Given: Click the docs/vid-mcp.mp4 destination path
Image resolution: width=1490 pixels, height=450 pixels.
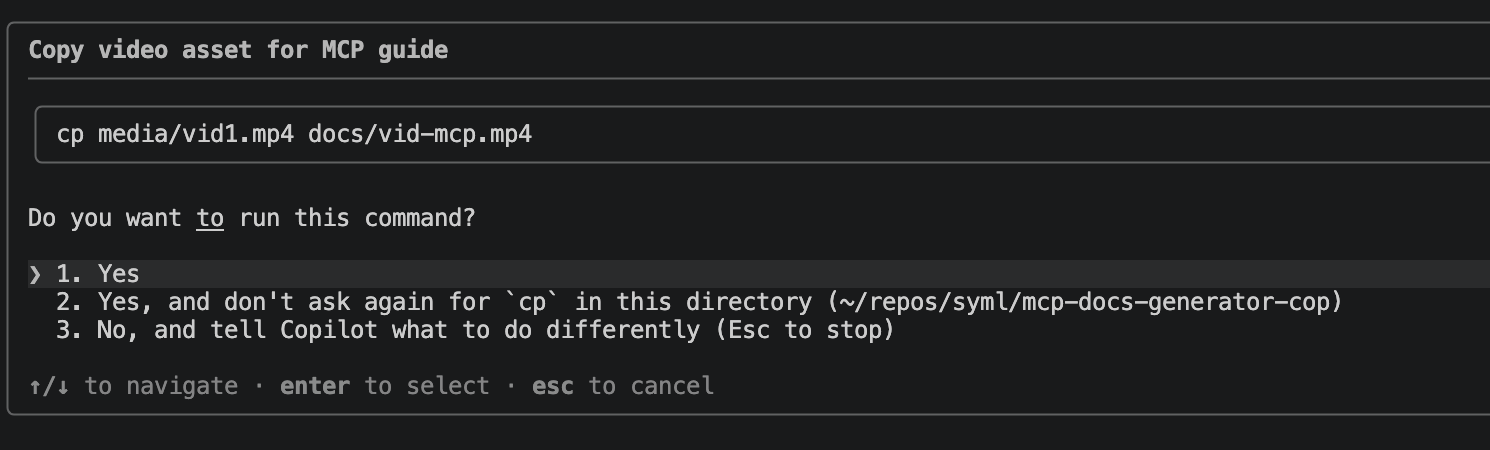Looking at the screenshot, I should coord(420,134).
